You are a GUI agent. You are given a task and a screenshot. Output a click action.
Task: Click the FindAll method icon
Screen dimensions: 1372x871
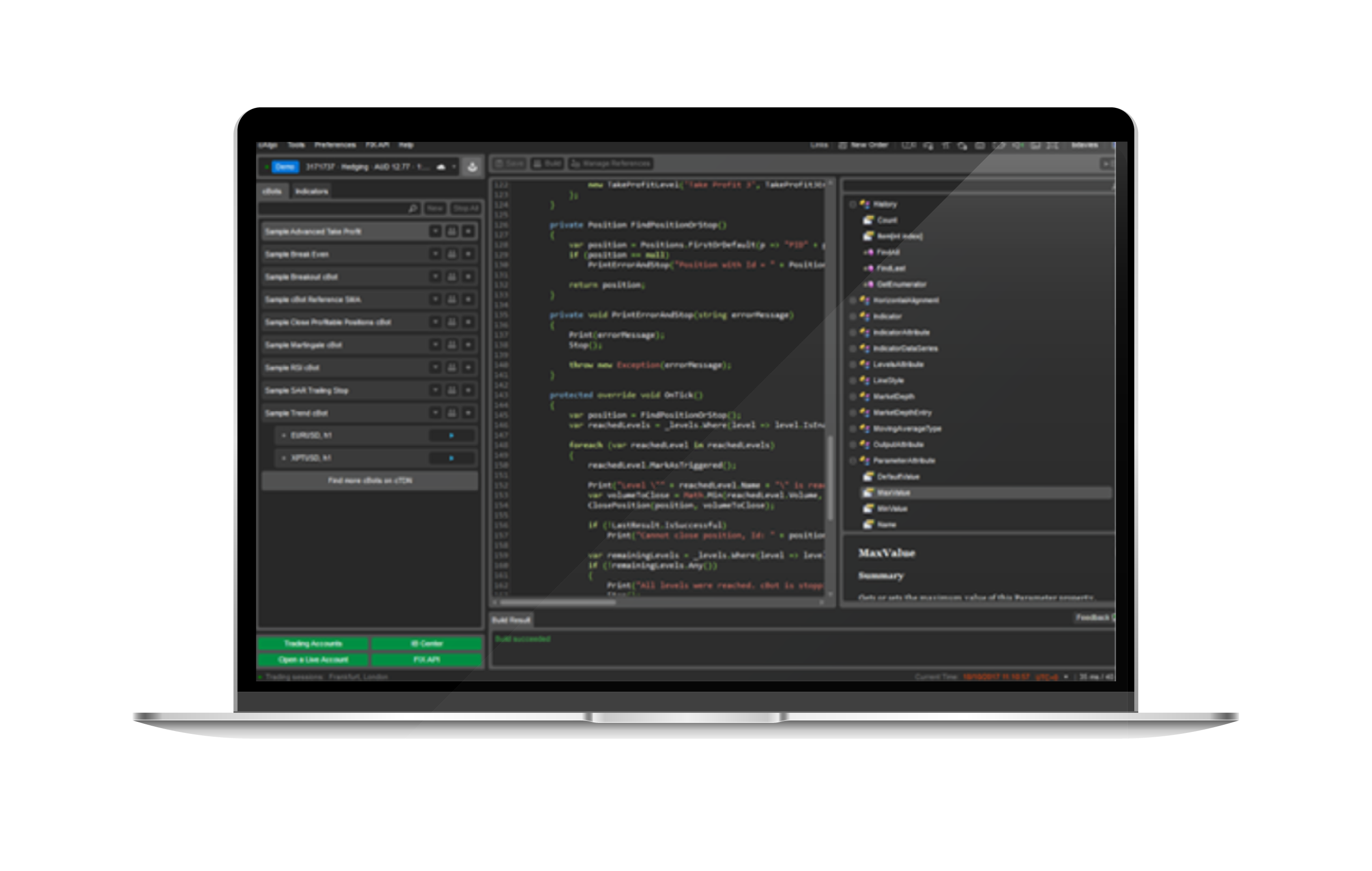click(x=868, y=252)
